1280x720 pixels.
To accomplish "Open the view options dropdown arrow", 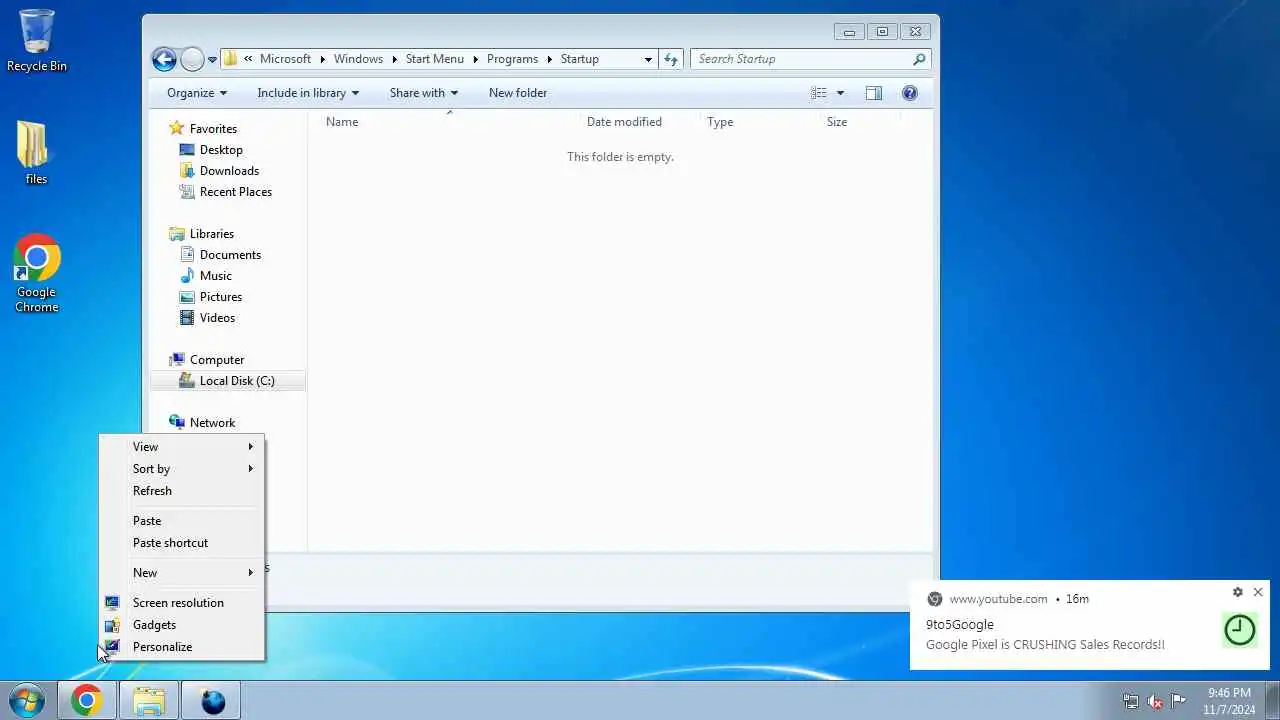I will (x=840, y=93).
